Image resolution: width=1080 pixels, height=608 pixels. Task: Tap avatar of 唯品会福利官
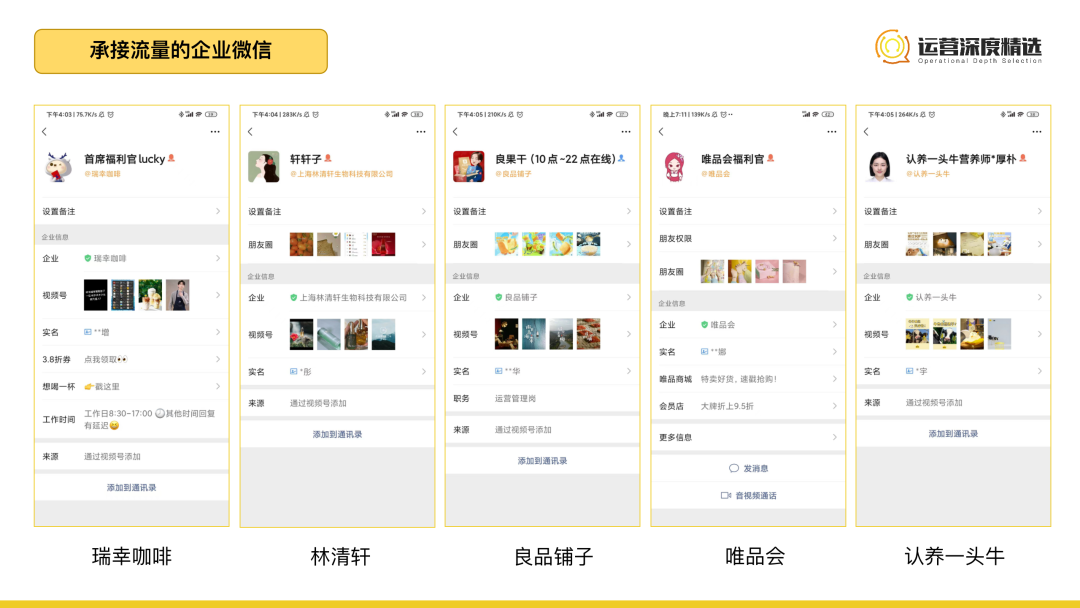coord(674,167)
